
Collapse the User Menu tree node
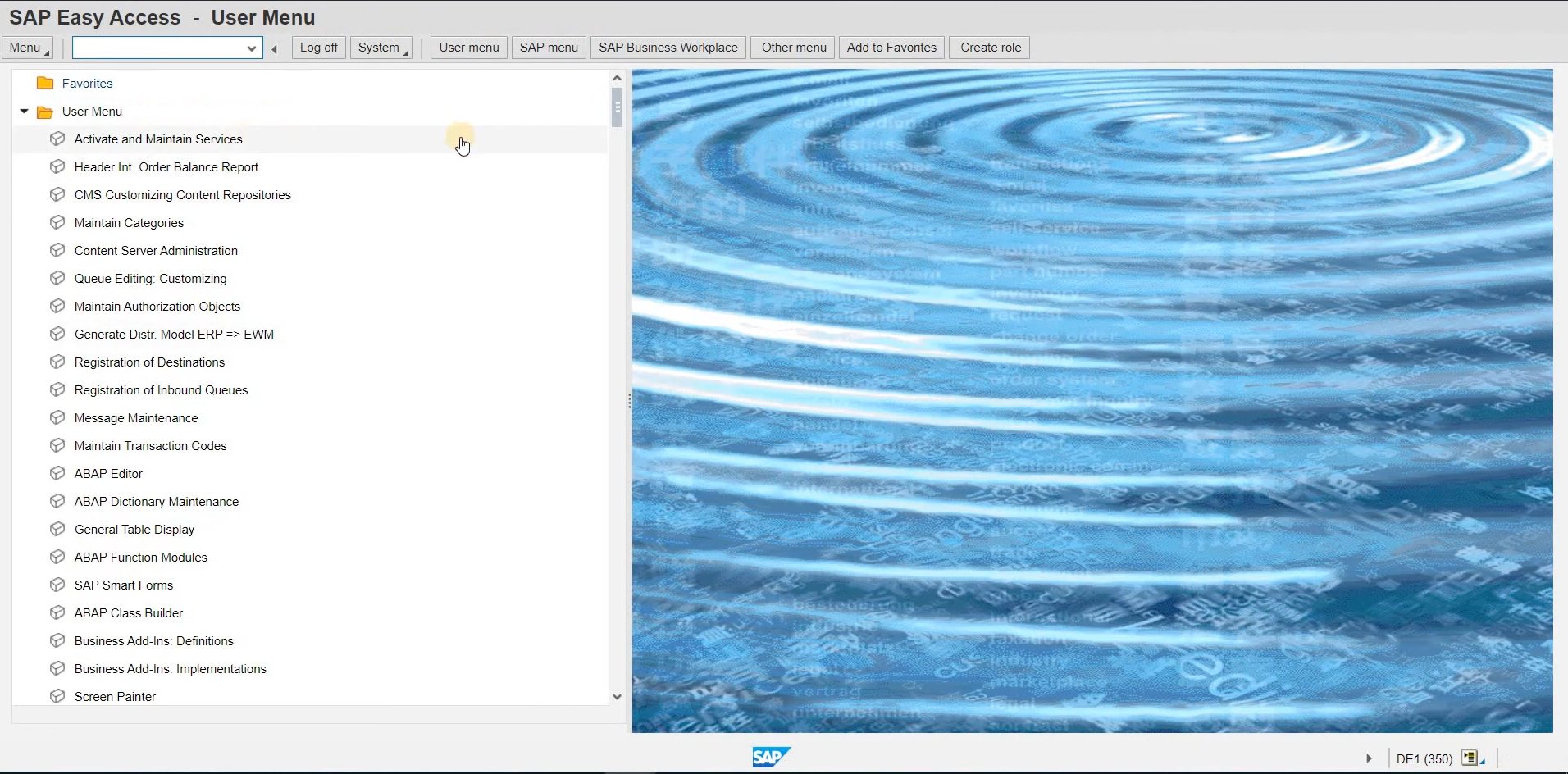pyautogui.click(x=24, y=111)
